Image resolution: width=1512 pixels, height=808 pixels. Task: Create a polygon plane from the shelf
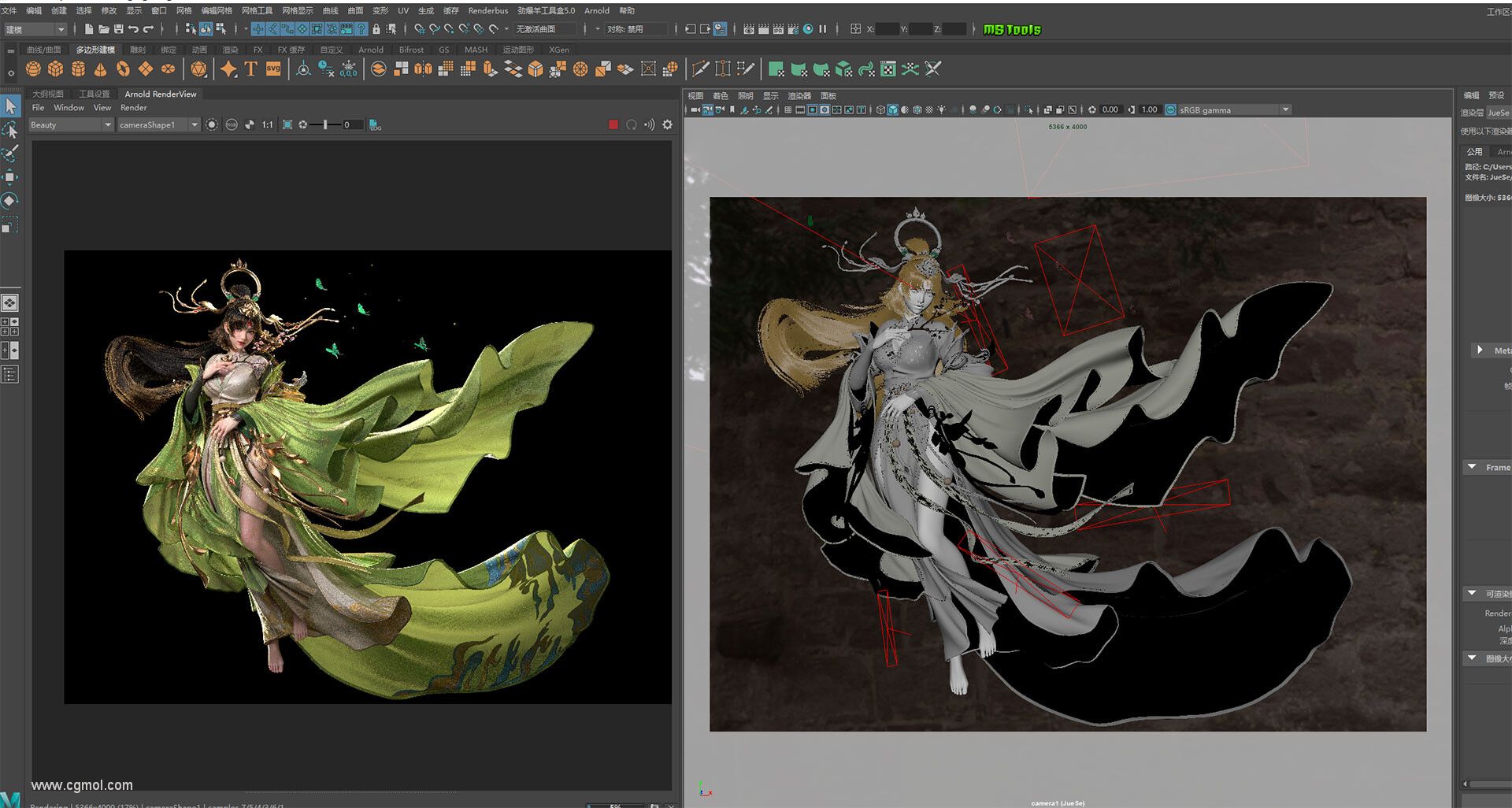point(146,69)
